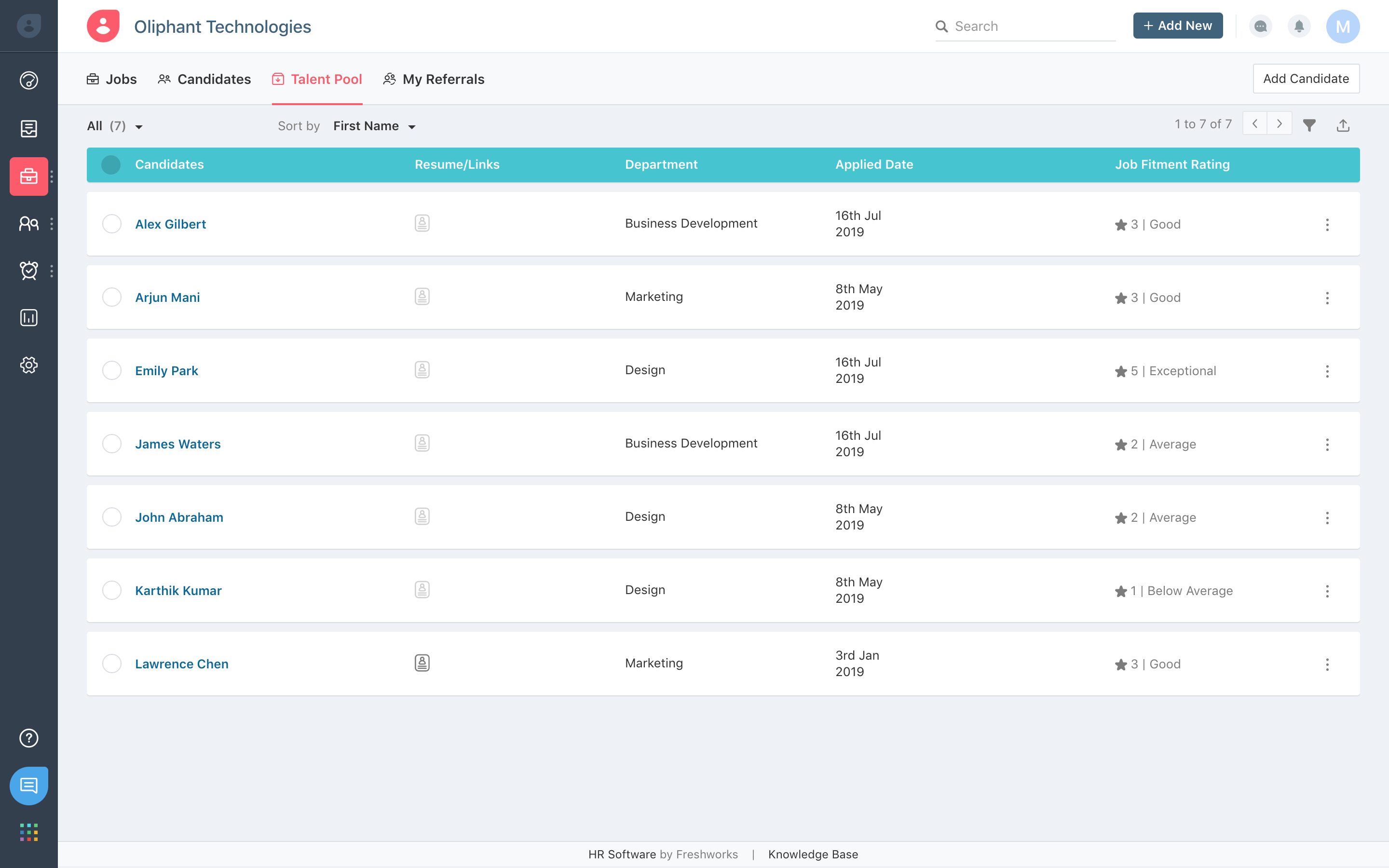
Task: Open the chat bubble icon in header
Action: (x=1260, y=27)
